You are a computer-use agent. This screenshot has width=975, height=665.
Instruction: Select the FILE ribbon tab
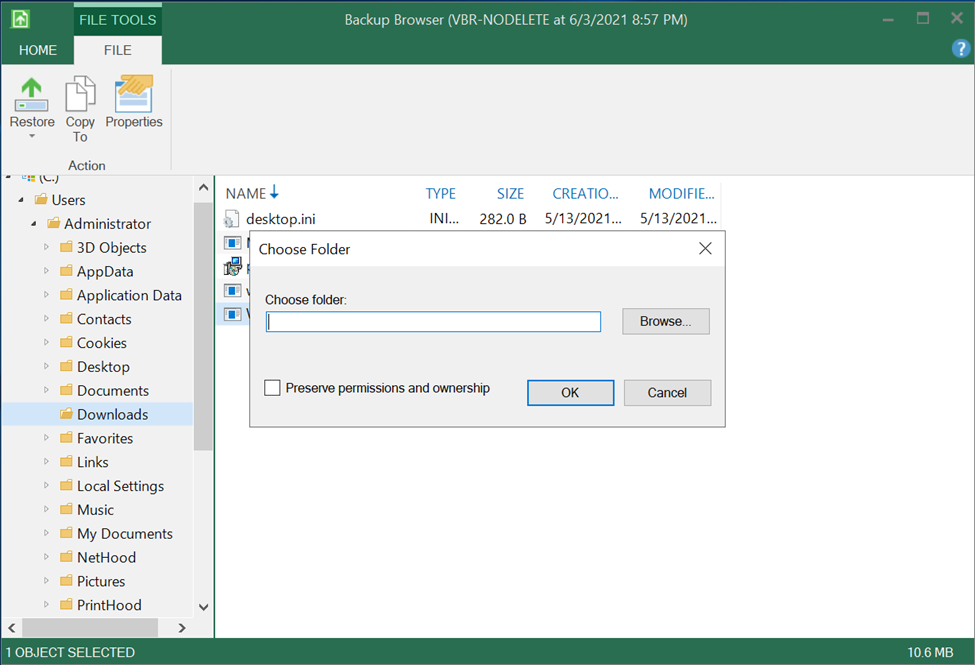(x=118, y=50)
